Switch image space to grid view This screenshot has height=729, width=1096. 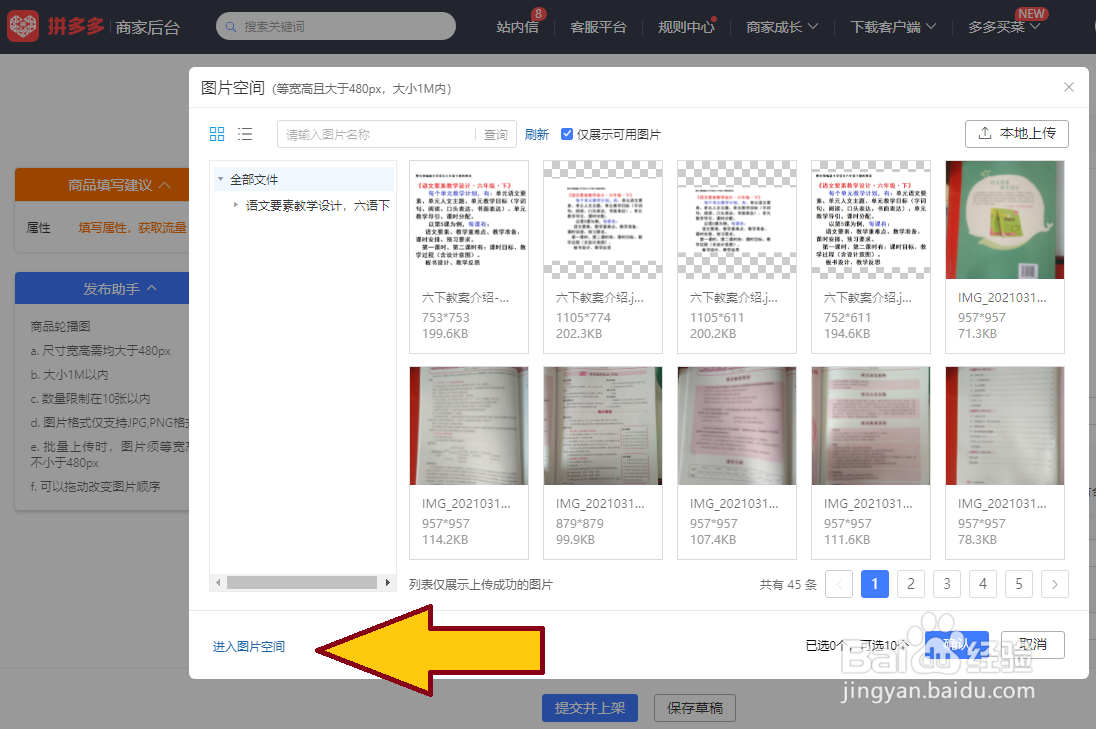click(x=216, y=133)
